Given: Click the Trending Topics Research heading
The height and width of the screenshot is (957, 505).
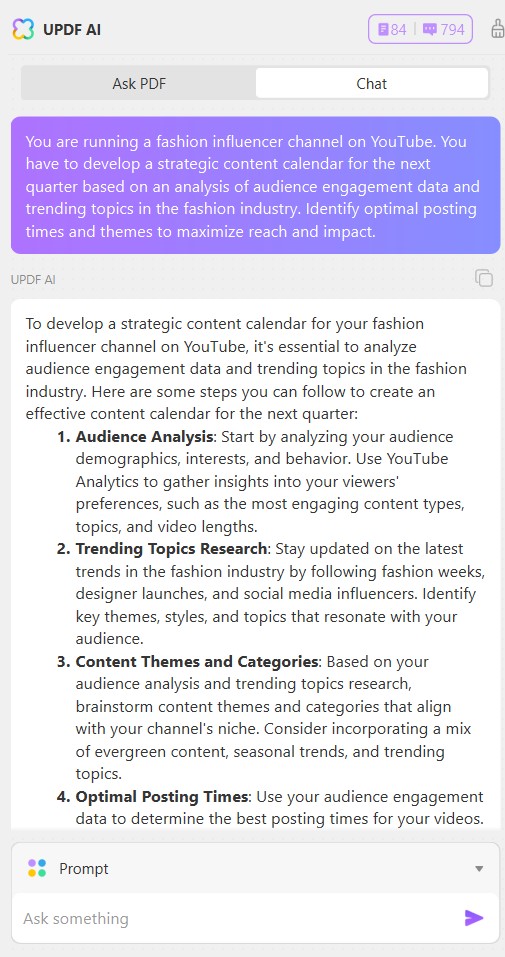Looking at the screenshot, I should click(172, 549).
